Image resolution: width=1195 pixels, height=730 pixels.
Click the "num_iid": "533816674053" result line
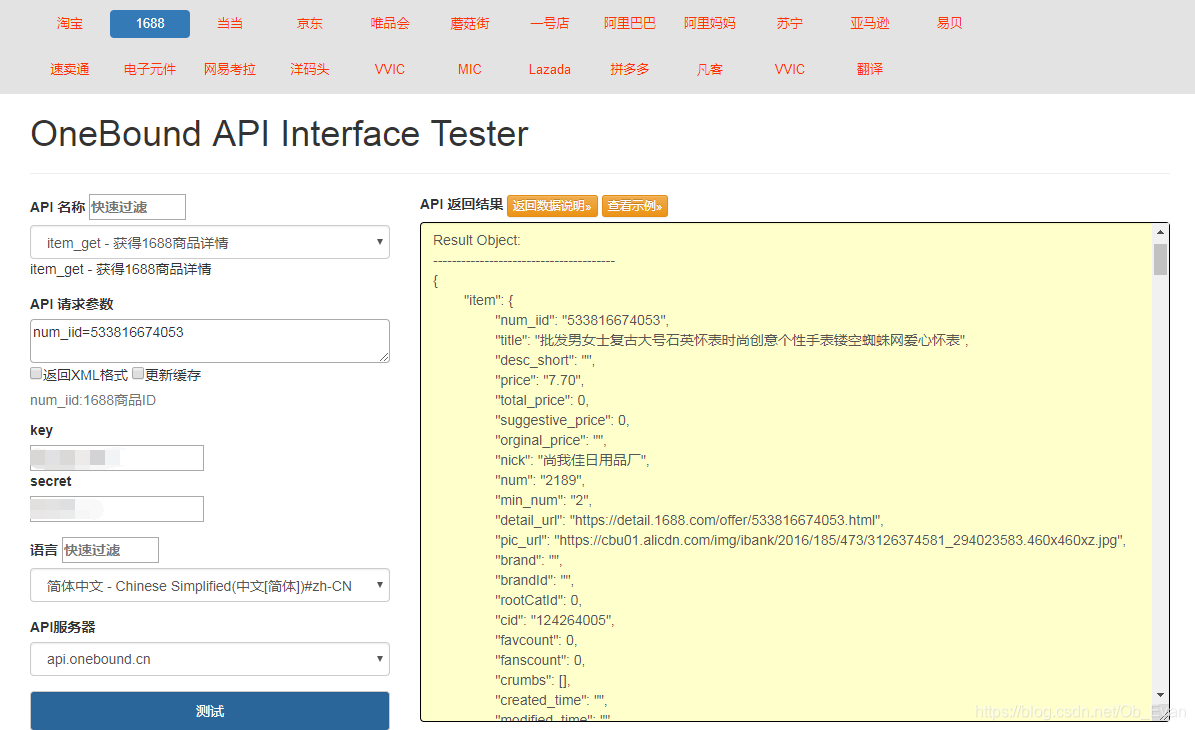[x=581, y=320]
